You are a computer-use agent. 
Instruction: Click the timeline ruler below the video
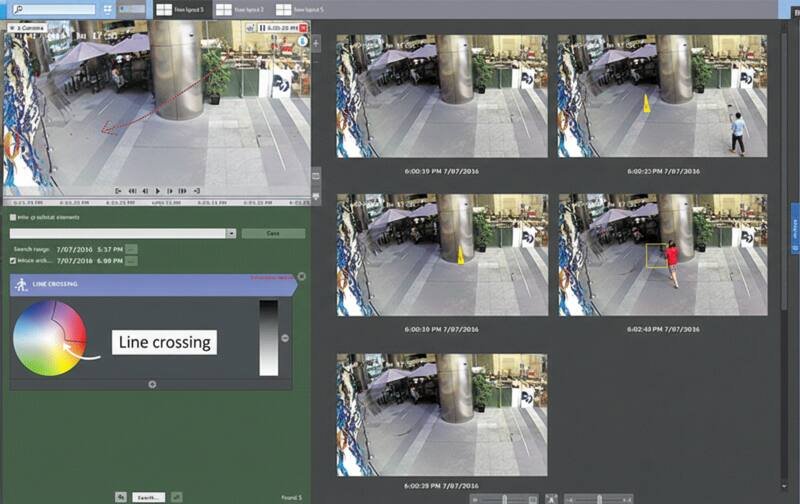coord(156,203)
